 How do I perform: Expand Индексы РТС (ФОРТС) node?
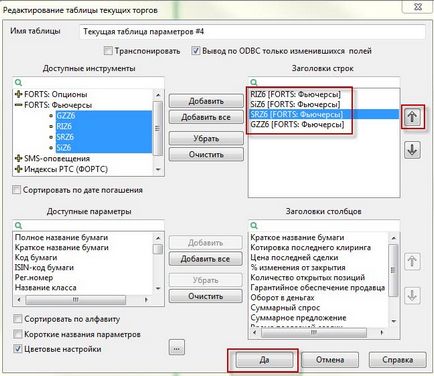pyautogui.click(x=19, y=169)
